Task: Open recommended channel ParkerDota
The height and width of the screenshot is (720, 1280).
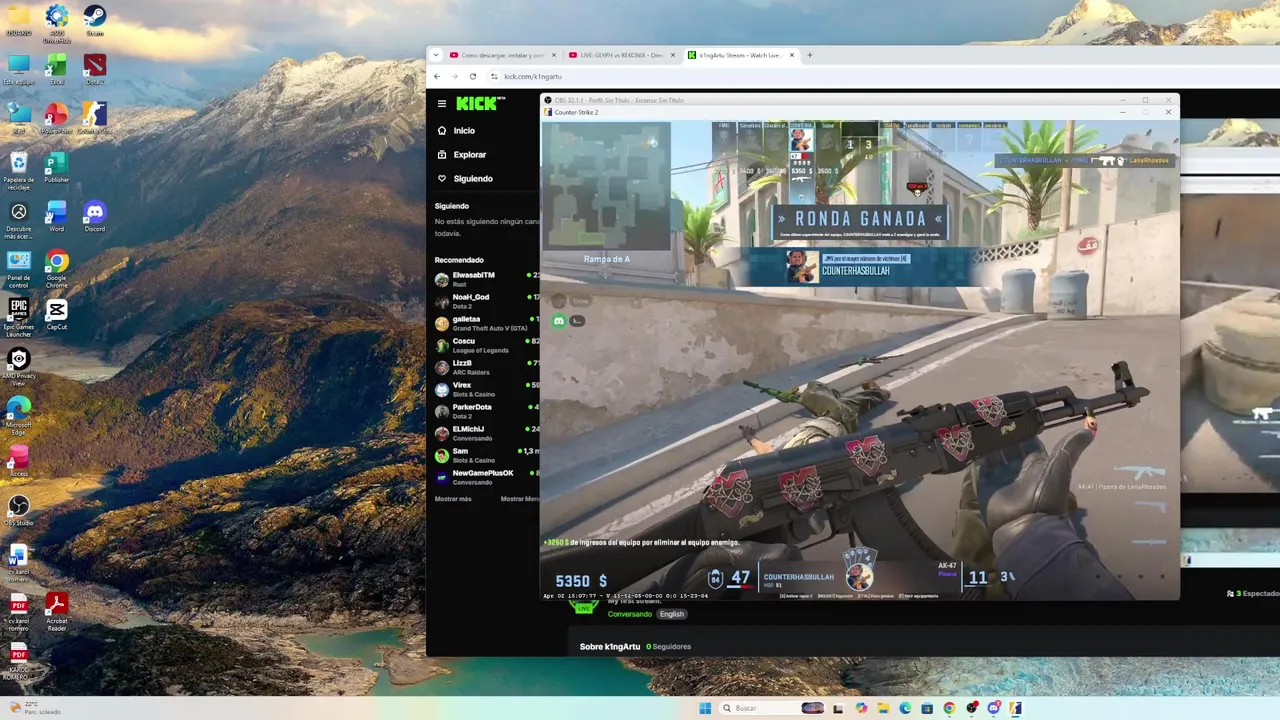Action: tap(487, 411)
